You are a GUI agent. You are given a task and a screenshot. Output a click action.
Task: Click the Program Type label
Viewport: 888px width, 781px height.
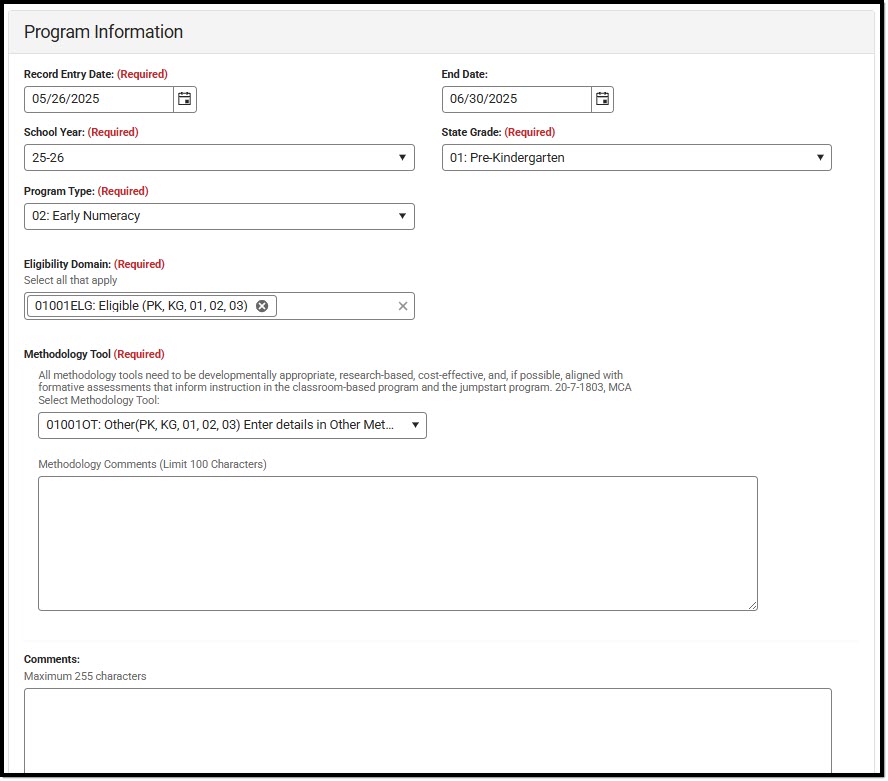[x=86, y=191]
